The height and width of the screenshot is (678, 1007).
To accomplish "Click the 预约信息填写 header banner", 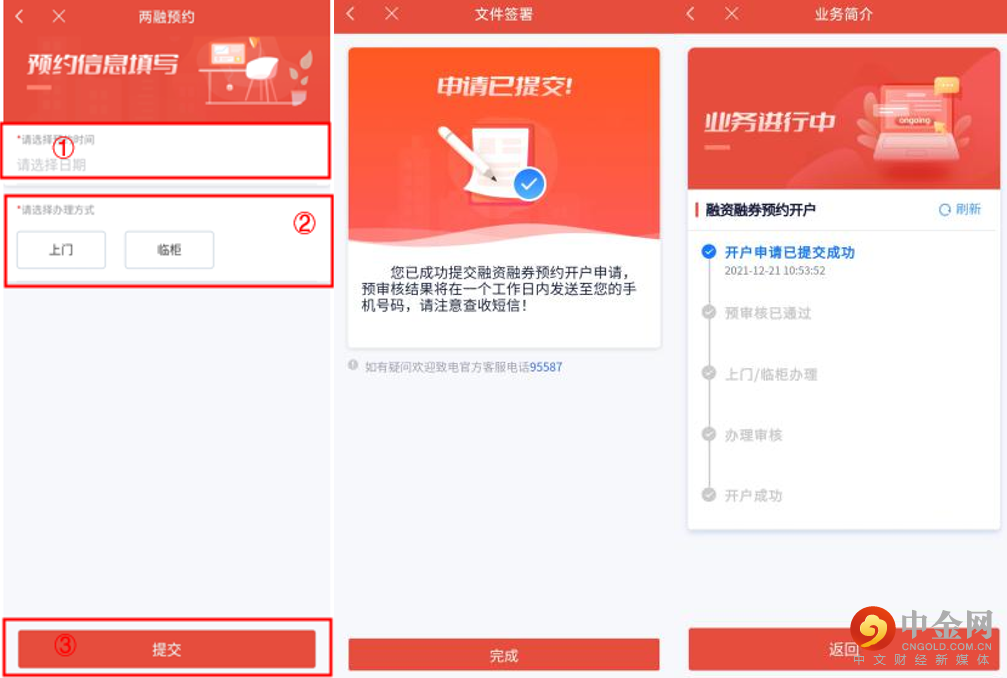I will [x=166, y=77].
